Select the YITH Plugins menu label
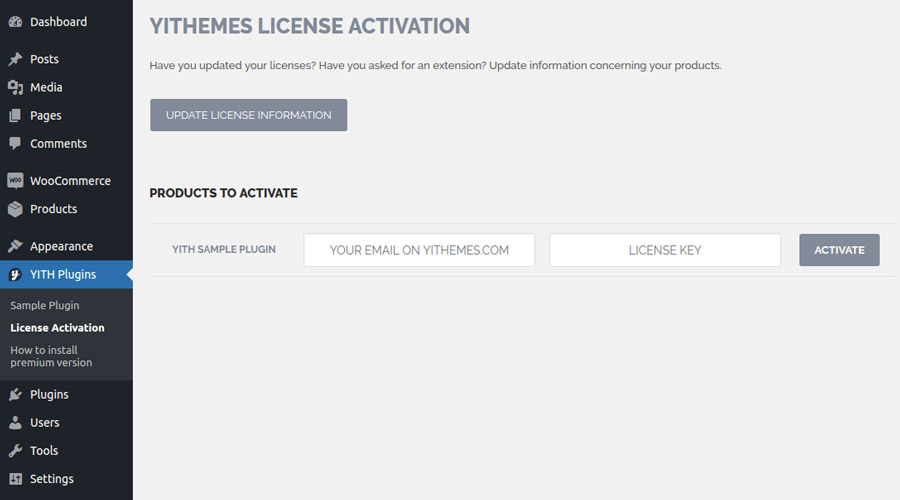Screen dimensions: 900x500 pyautogui.click(x=63, y=274)
